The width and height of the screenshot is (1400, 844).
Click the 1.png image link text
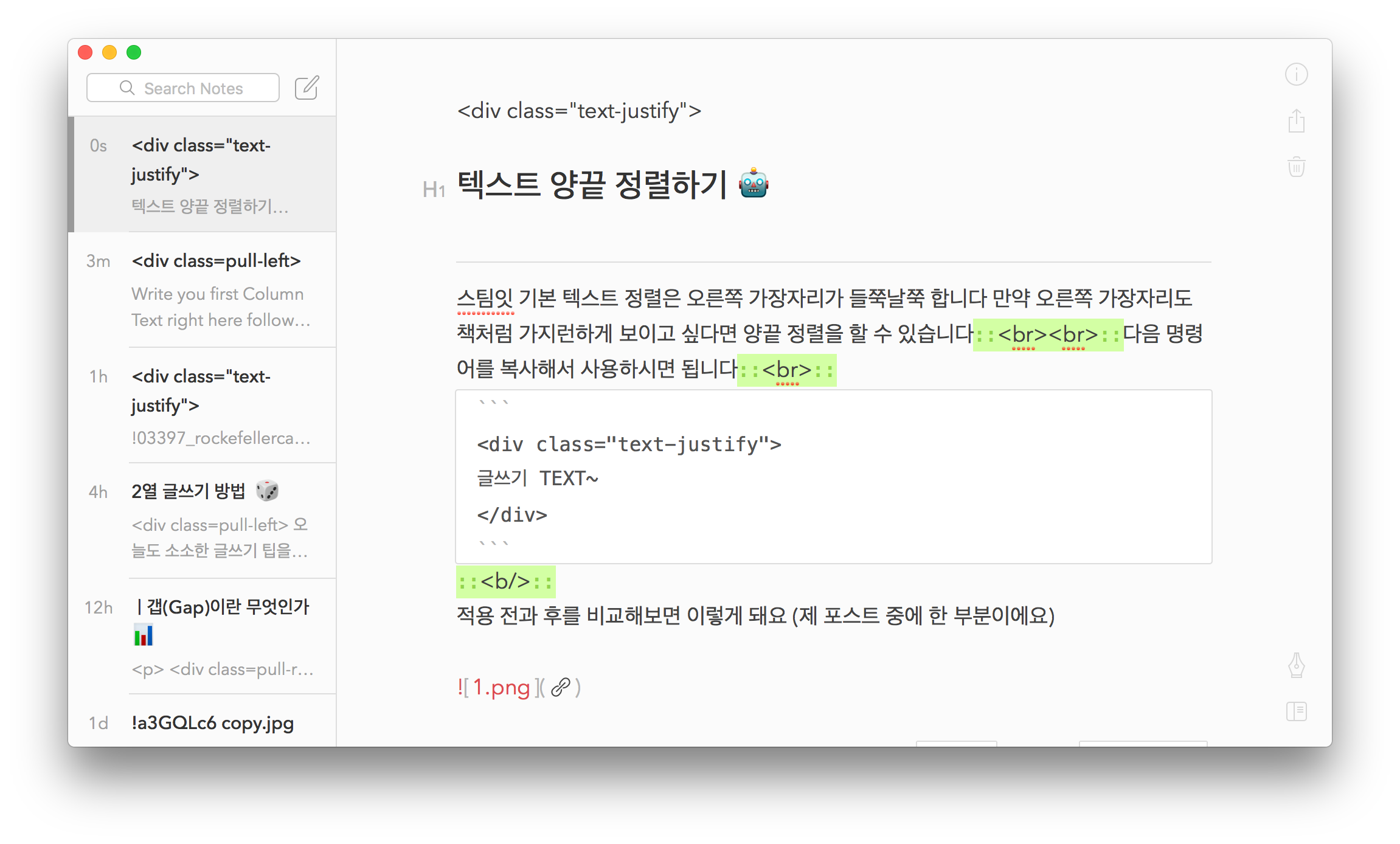coord(501,687)
